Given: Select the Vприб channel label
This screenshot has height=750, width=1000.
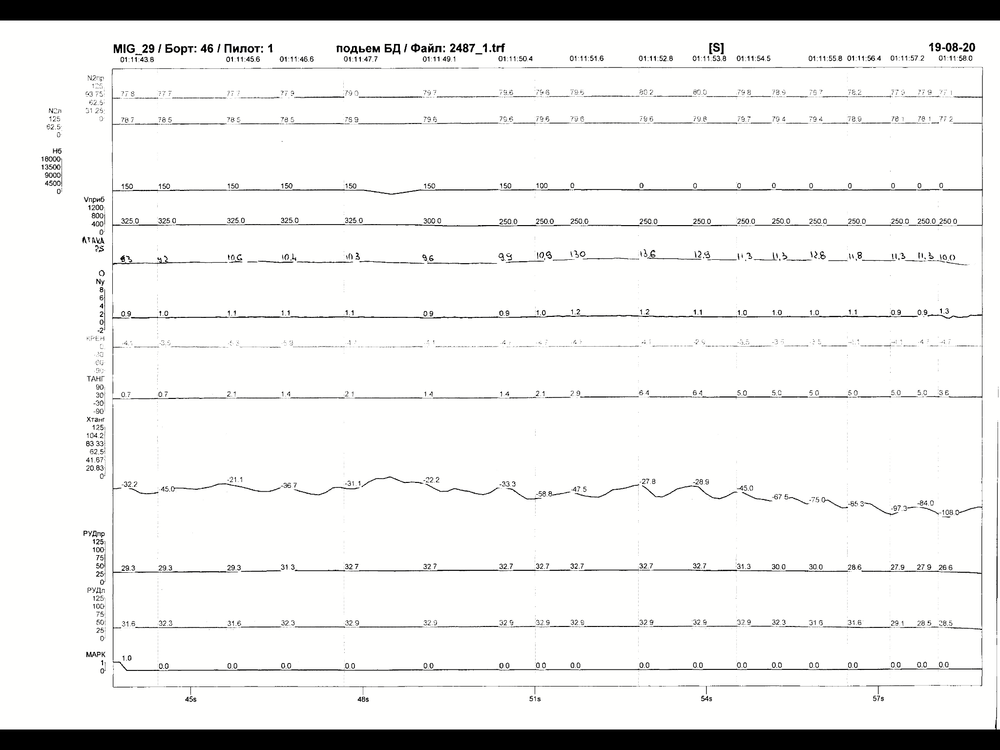Looking at the screenshot, I should pos(94,200).
